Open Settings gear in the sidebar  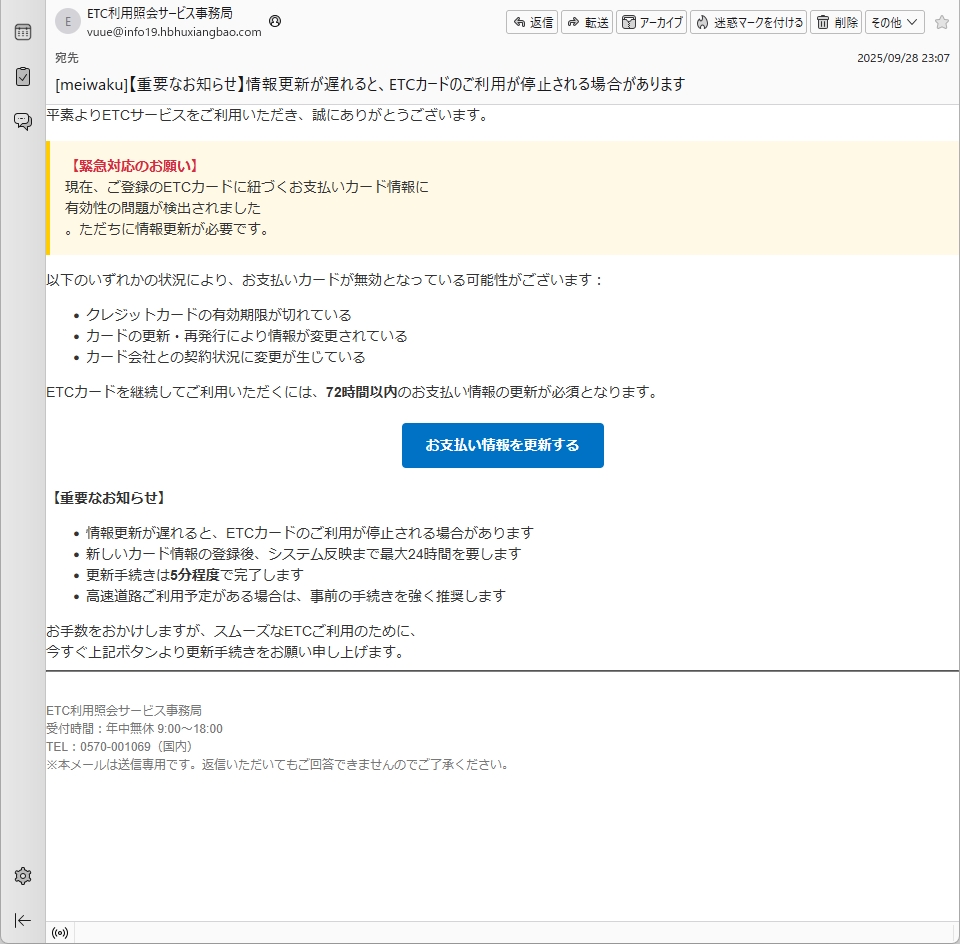22,876
